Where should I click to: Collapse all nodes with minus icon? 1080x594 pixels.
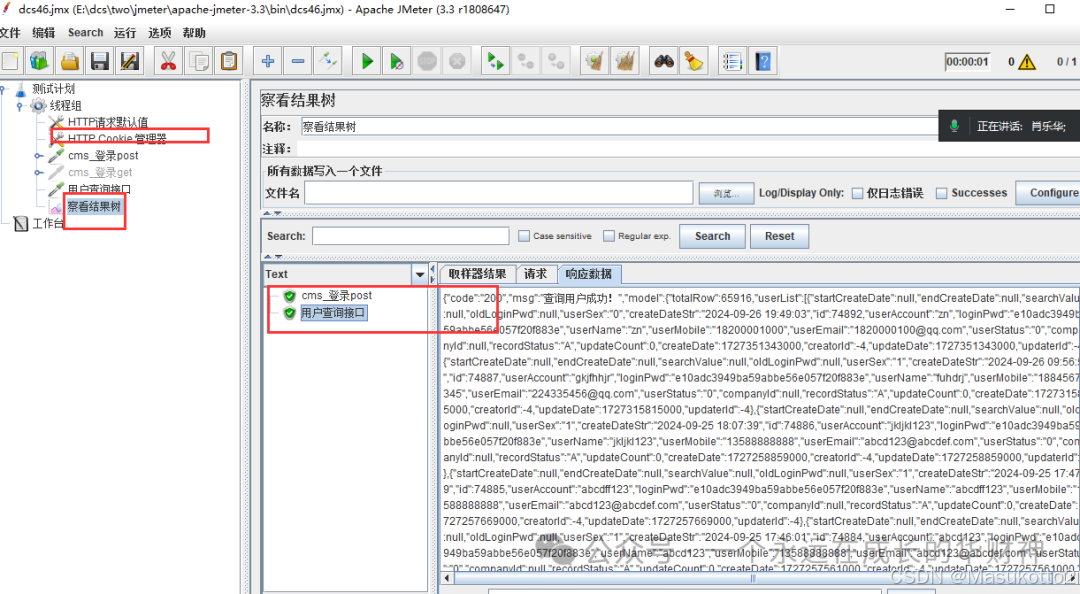[298, 61]
